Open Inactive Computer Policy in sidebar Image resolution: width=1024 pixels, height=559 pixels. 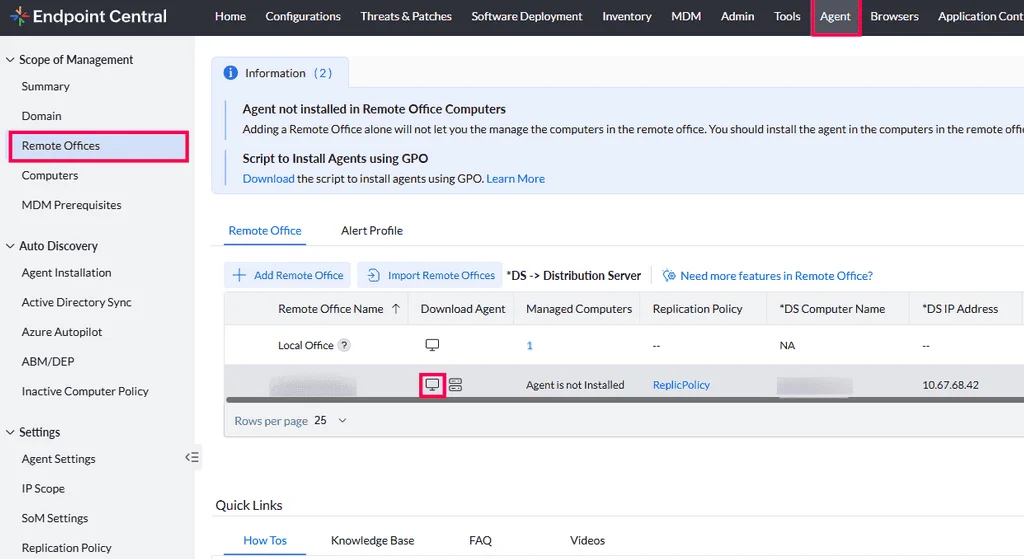click(x=85, y=391)
